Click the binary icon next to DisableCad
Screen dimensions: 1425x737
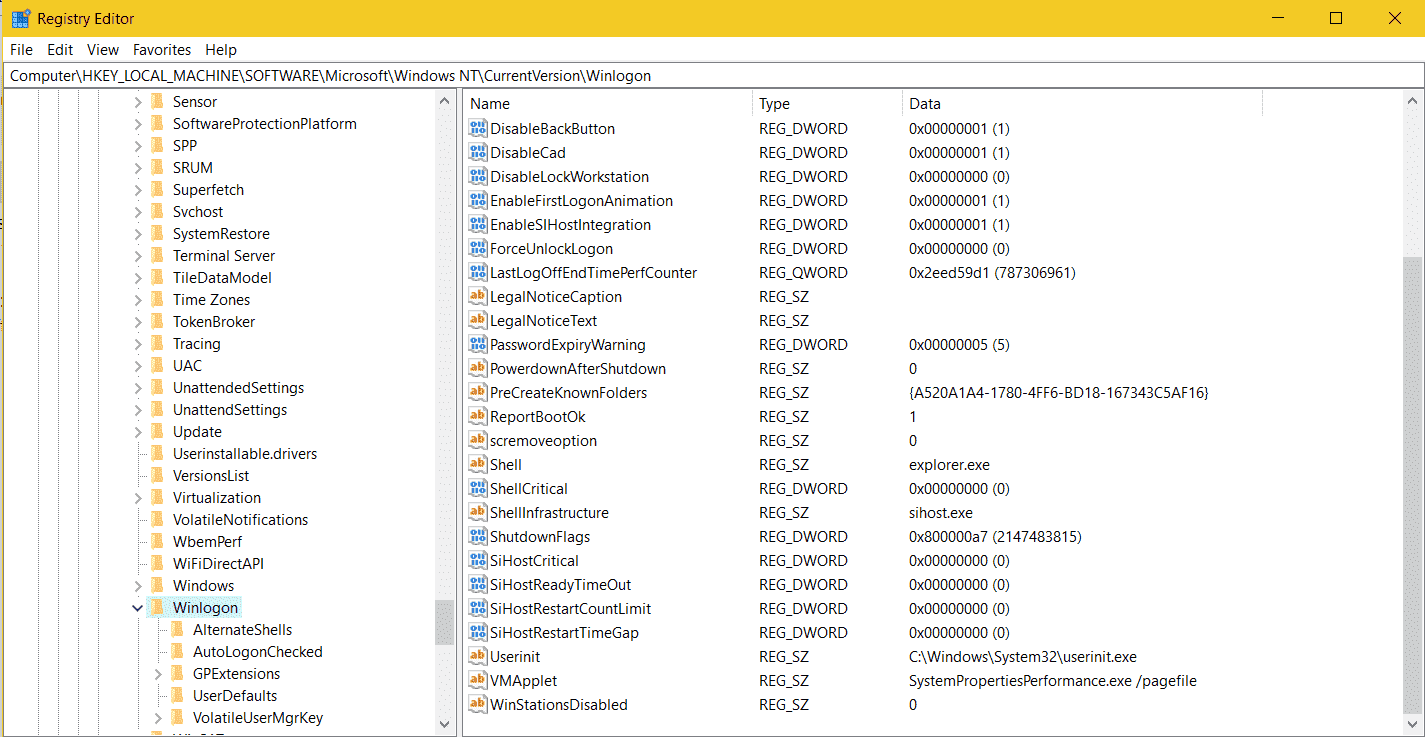(x=478, y=153)
